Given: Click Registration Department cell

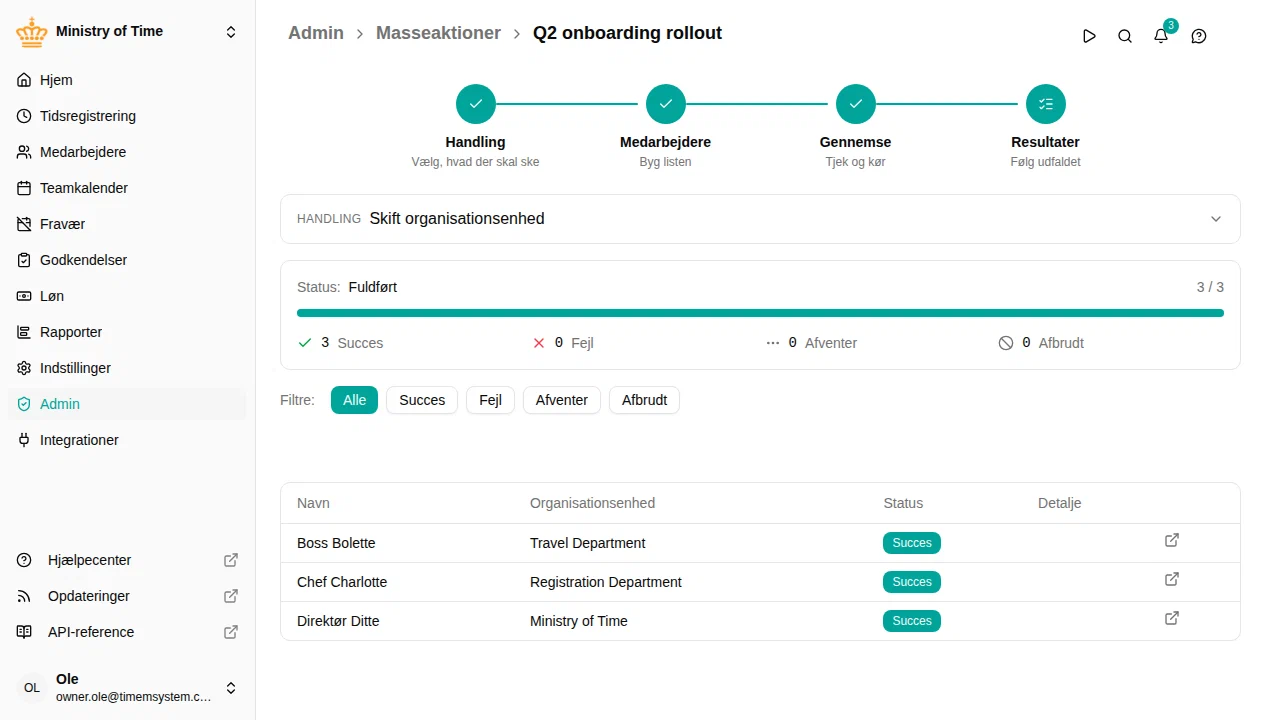Looking at the screenshot, I should click(x=606, y=582).
